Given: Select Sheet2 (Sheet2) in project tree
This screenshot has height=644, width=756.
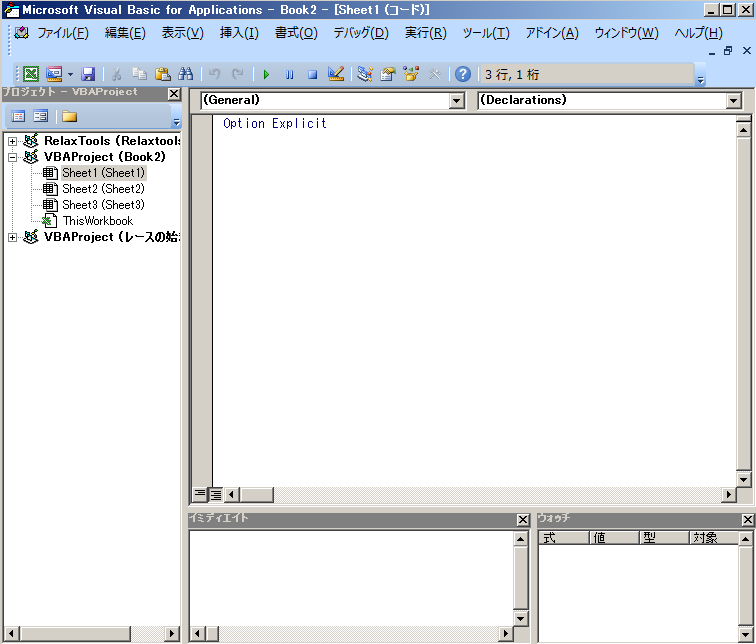Looking at the screenshot, I should tap(103, 188).
